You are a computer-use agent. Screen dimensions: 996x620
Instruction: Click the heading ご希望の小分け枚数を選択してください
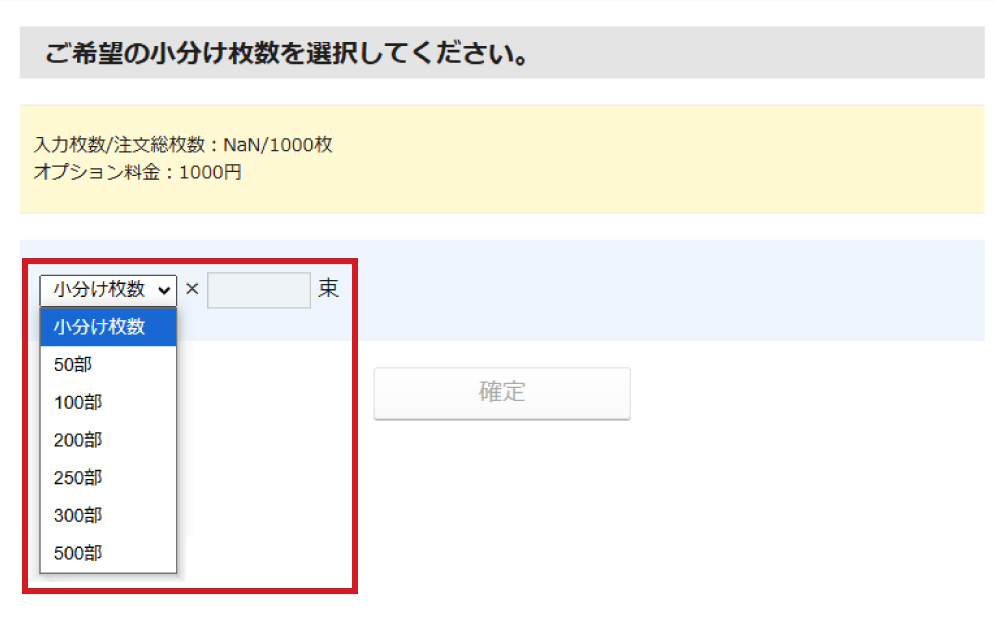[287, 53]
